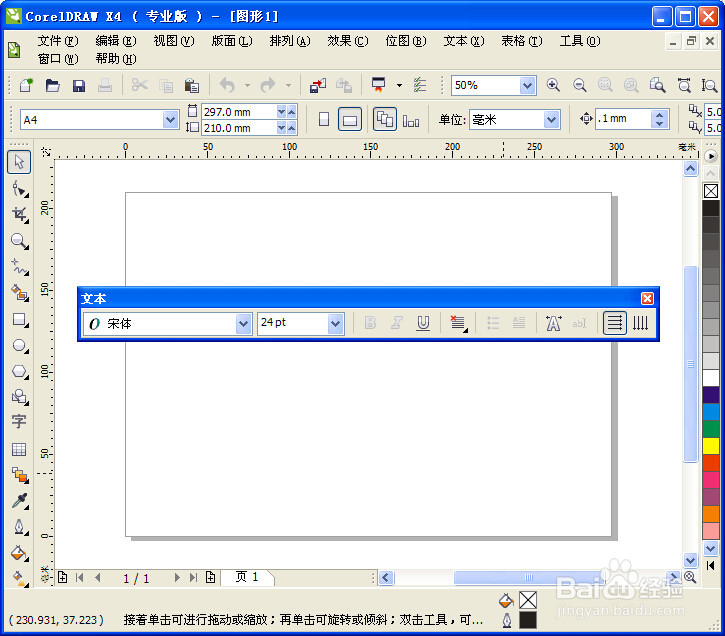This screenshot has height=636, width=725.
Task: Select the Text tool (字)
Action: click(19, 422)
